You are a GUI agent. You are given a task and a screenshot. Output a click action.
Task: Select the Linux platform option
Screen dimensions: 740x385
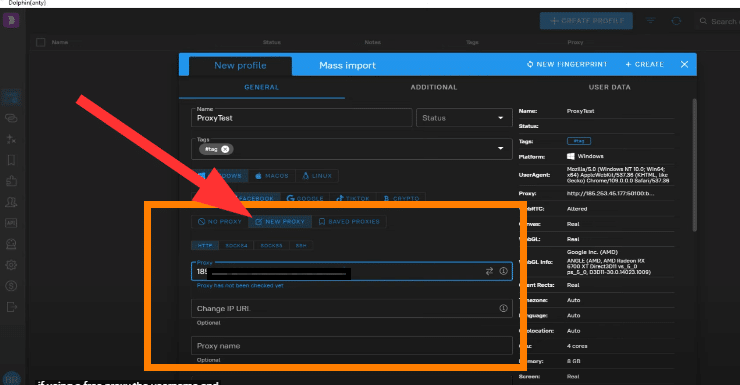point(317,176)
